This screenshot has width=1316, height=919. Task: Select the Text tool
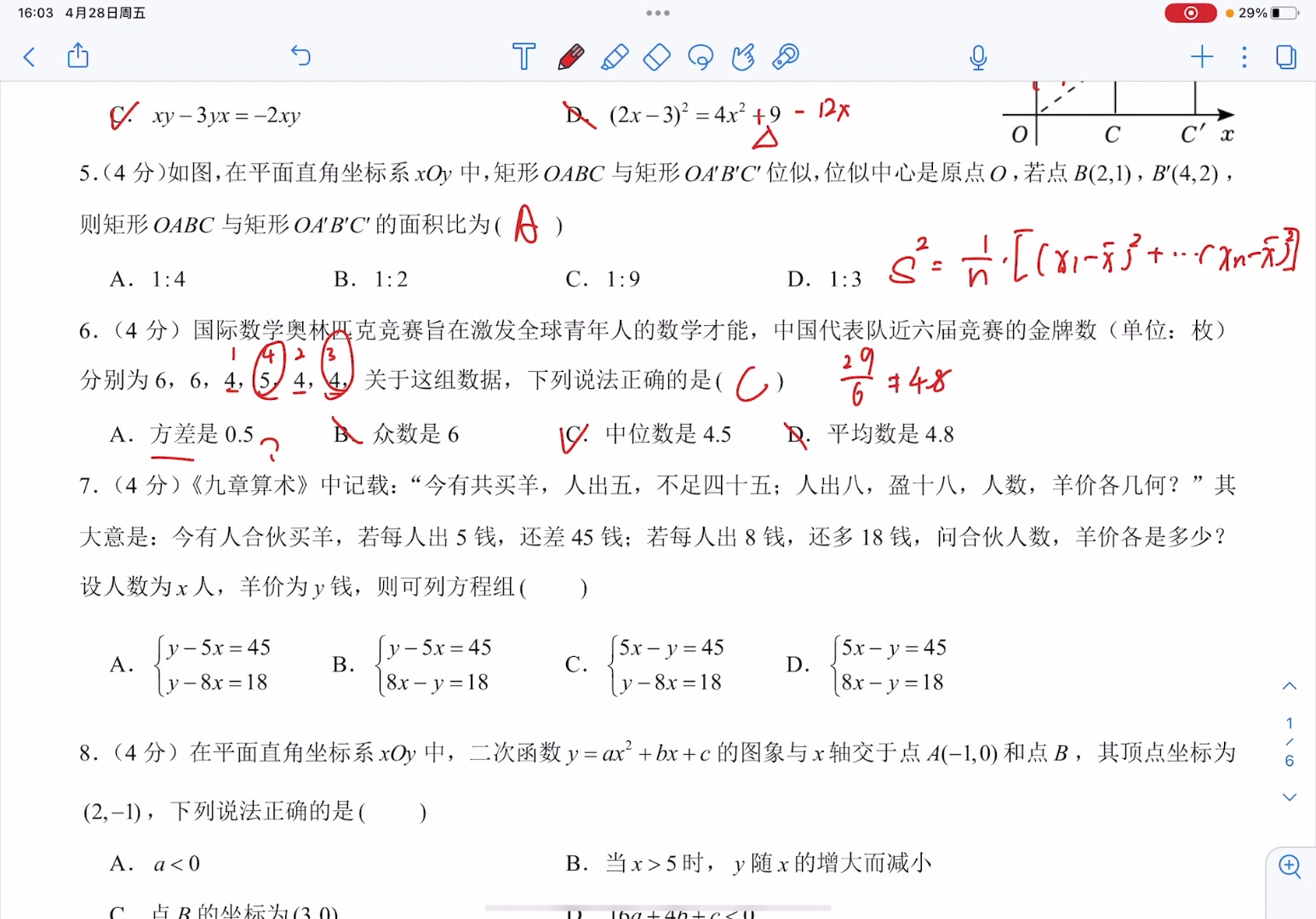[x=524, y=57]
